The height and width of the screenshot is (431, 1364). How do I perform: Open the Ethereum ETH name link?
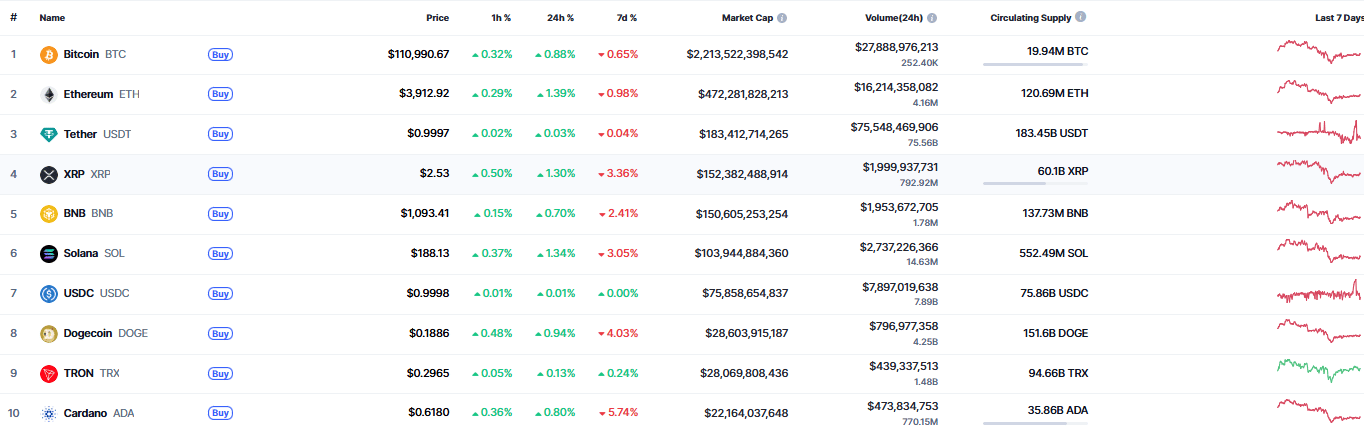point(101,94)
